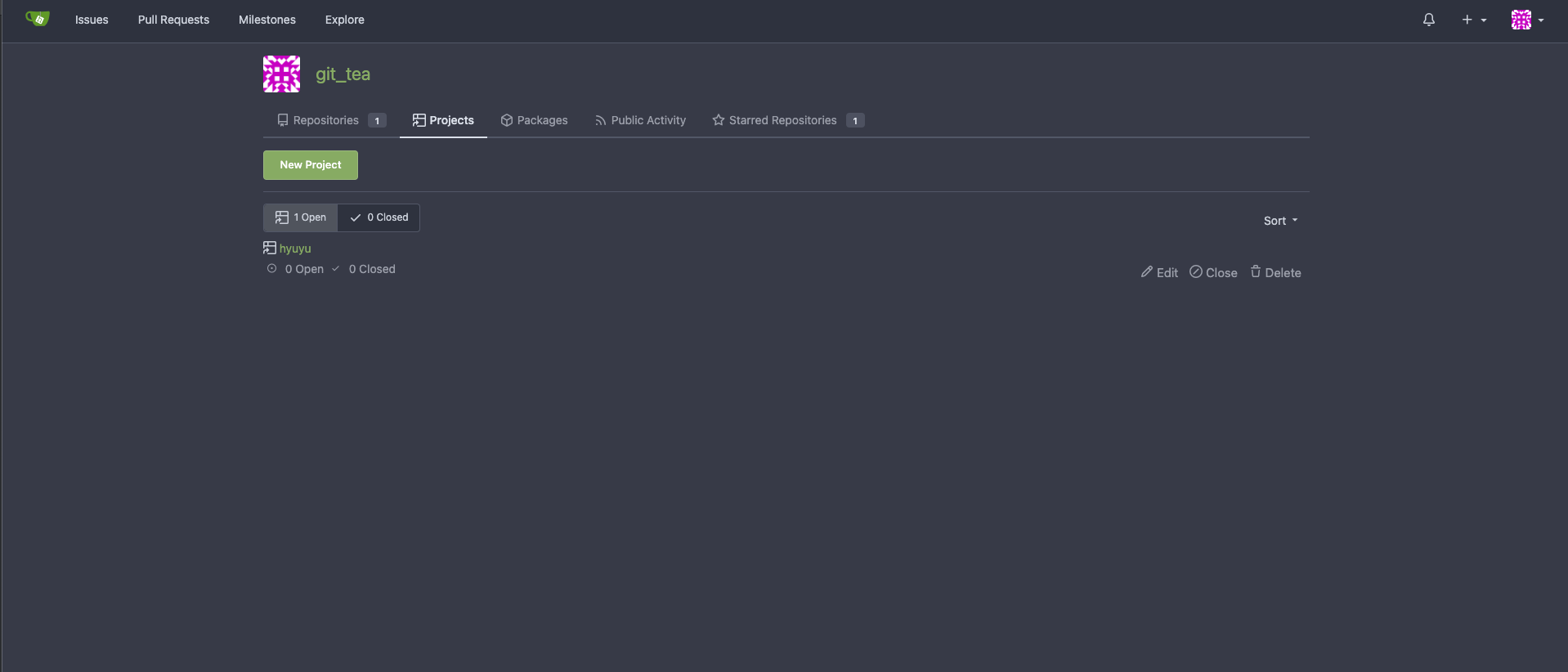Image resolution: width=1568 pixels, height=672 pixels.
Task: Click the Starred Repositories count badge
Action: tap(855, 120)
